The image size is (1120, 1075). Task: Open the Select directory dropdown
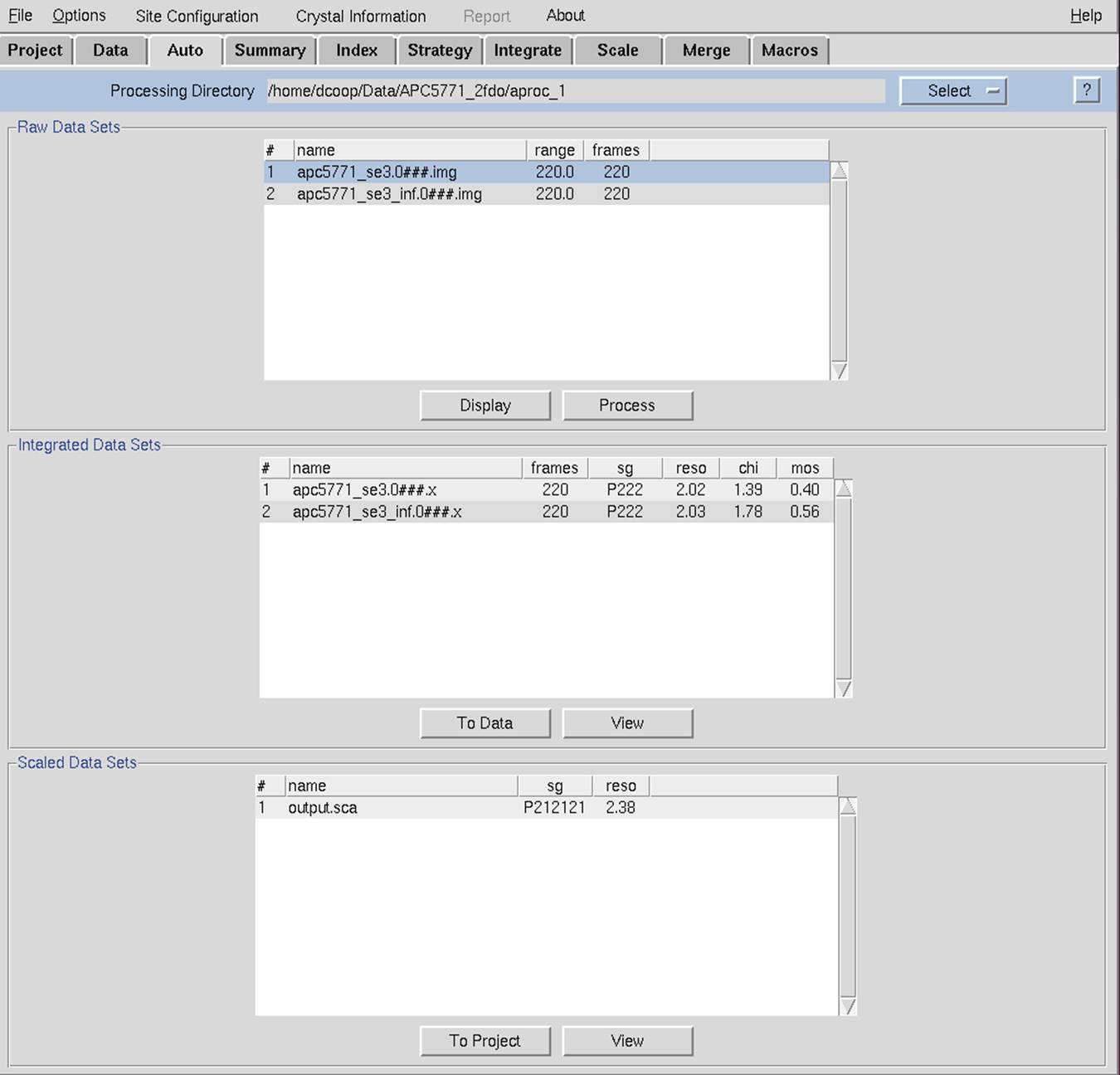pyautogui.click(x=952, y=91)
